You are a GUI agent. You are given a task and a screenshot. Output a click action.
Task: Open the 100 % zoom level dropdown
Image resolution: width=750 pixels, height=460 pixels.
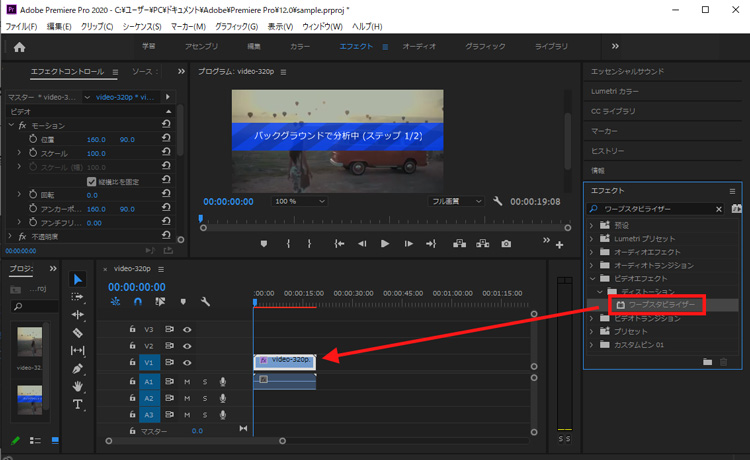point(300,201)
